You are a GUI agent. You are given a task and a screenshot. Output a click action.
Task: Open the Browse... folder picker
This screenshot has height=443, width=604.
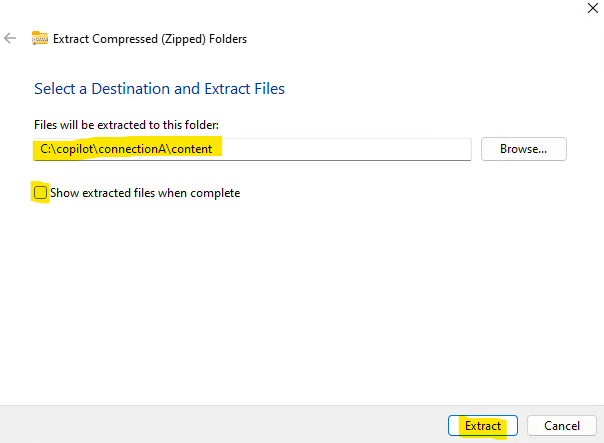(x=523, y=149)
